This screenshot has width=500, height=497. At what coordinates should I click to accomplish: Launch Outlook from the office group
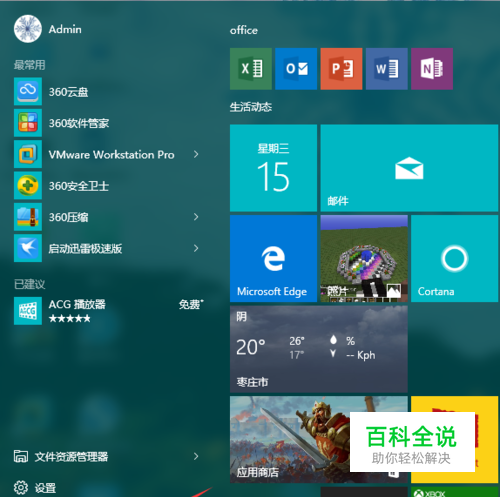tap(296, 69)
